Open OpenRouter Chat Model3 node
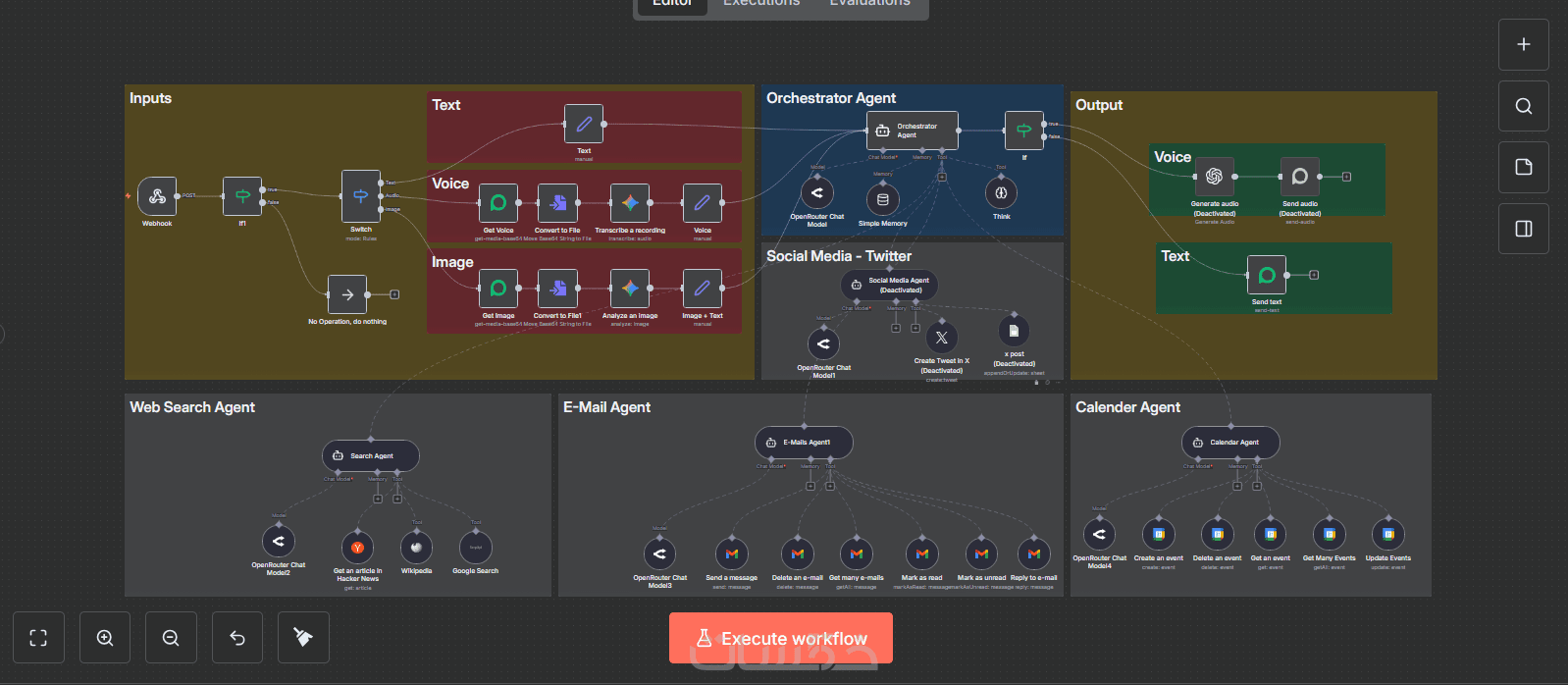Image resolution: width=1568 pixels, height=685 pixels. point(659,554)
